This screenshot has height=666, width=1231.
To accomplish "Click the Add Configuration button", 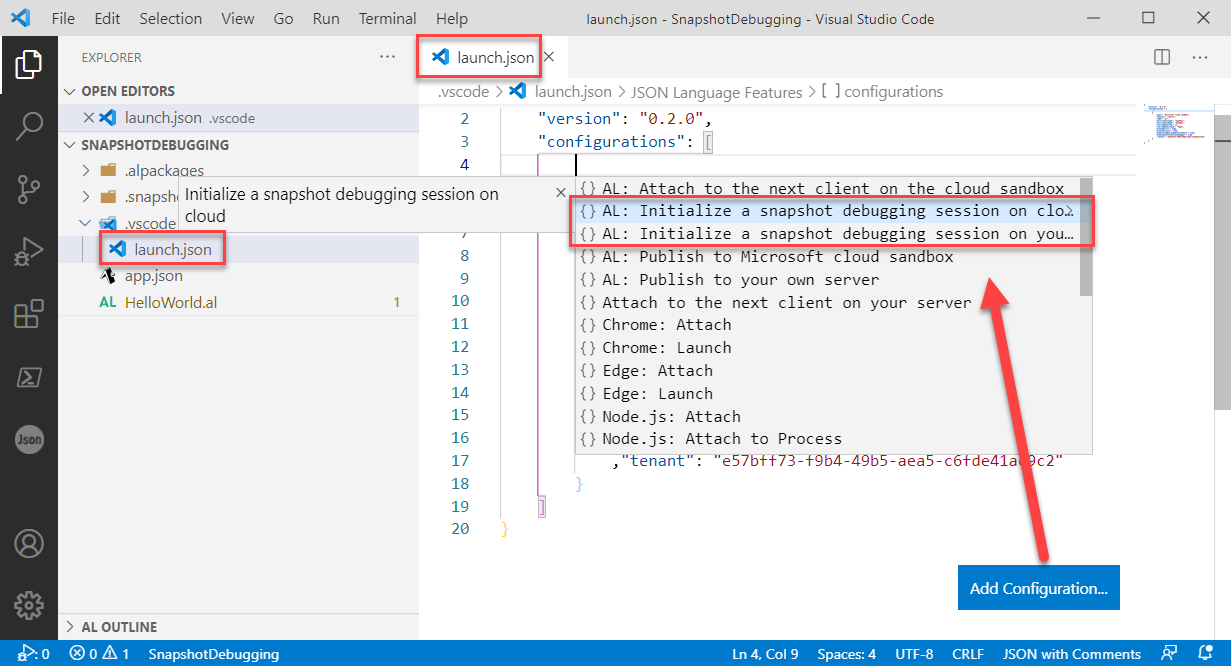I will click(1039, 588).
